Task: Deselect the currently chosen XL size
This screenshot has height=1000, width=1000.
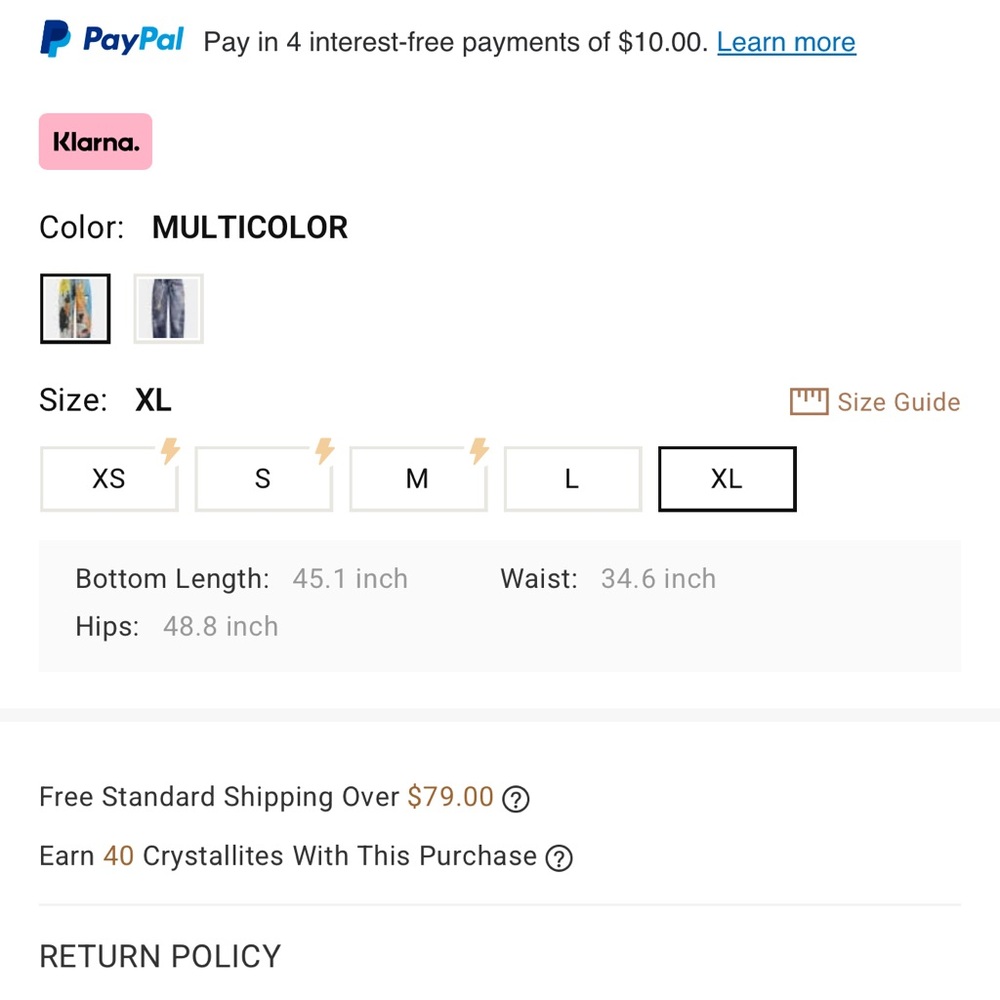Action: pyautogui.click(x=726, y=479)
